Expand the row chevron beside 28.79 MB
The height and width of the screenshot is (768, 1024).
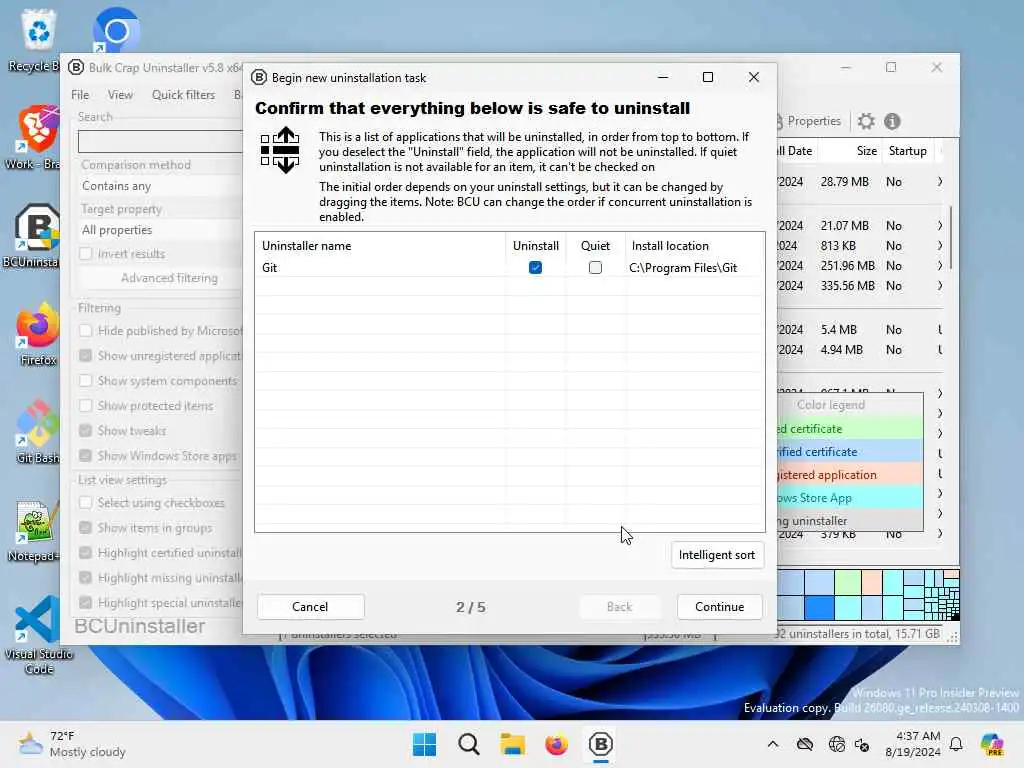pos(940,182)
